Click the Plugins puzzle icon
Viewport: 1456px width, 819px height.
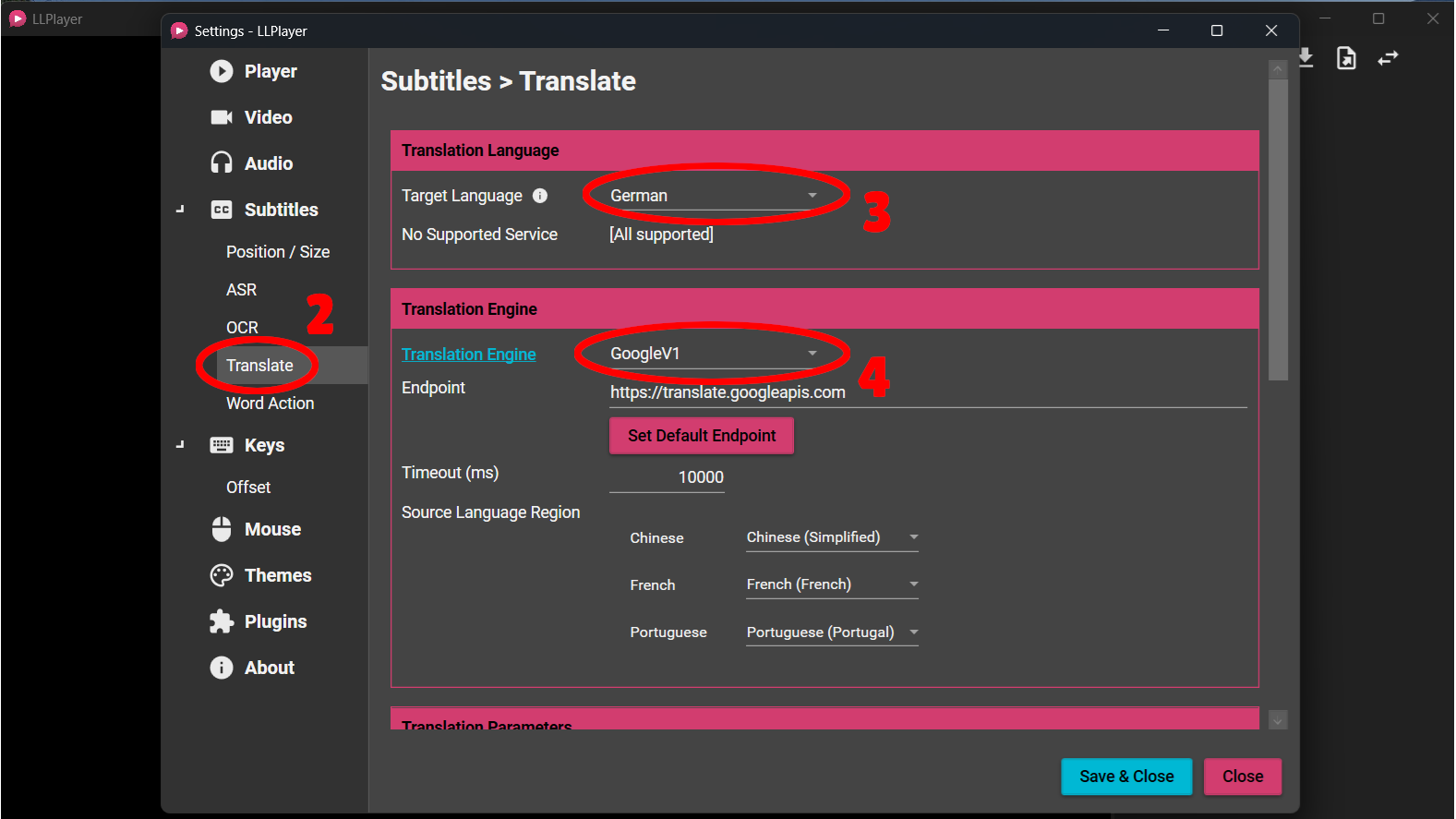(x=222, y=621)
